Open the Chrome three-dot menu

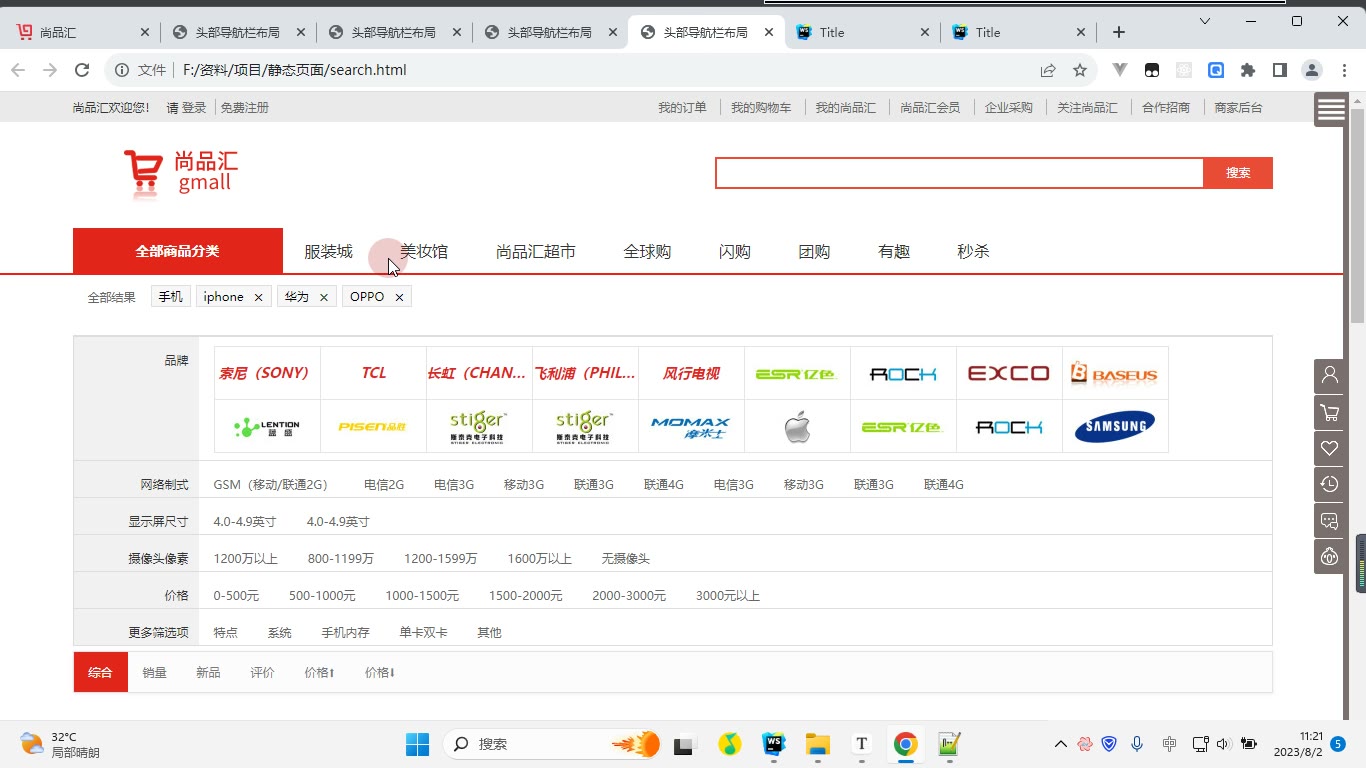(x=1343, y=70)
